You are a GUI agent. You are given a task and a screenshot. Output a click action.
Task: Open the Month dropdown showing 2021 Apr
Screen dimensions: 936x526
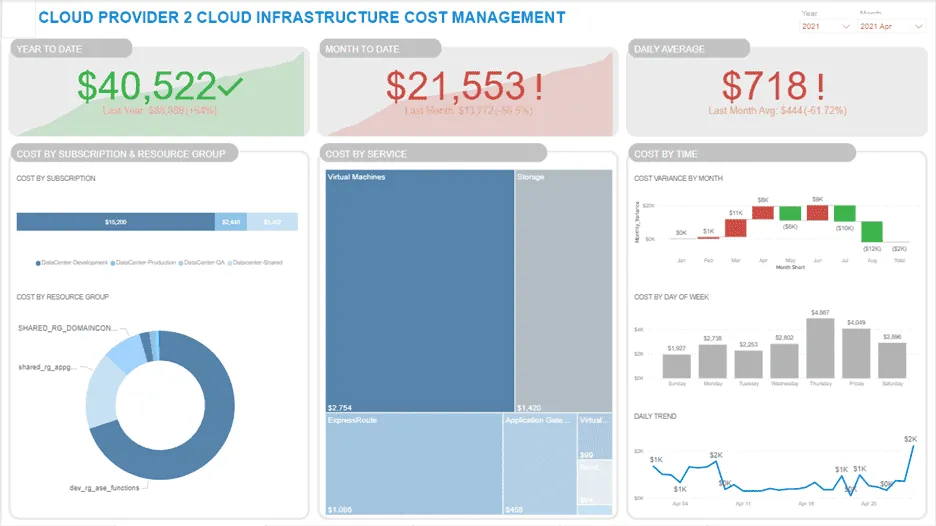click(890, 27)
